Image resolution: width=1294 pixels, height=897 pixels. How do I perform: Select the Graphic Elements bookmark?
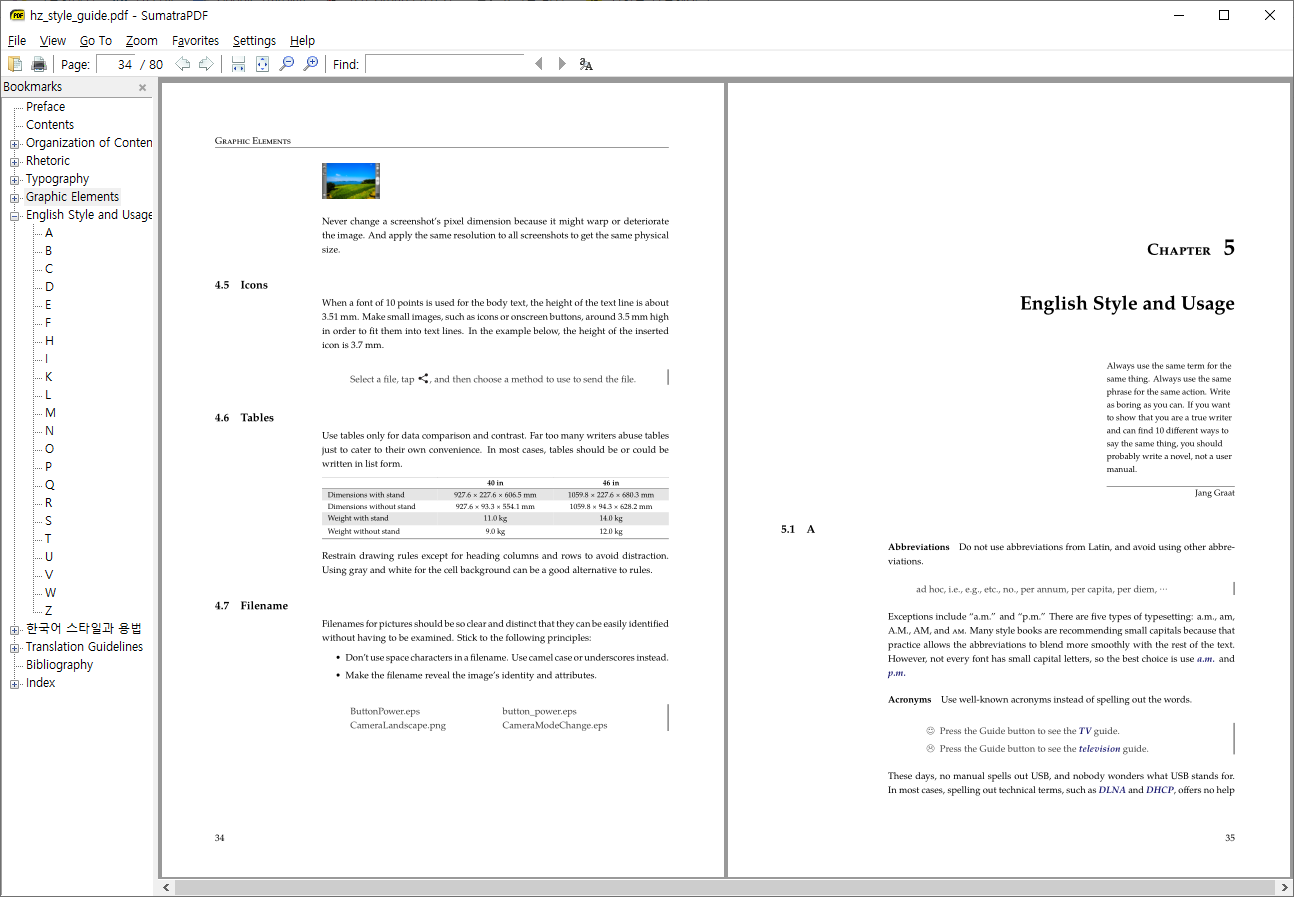click(x=72, y=197)
